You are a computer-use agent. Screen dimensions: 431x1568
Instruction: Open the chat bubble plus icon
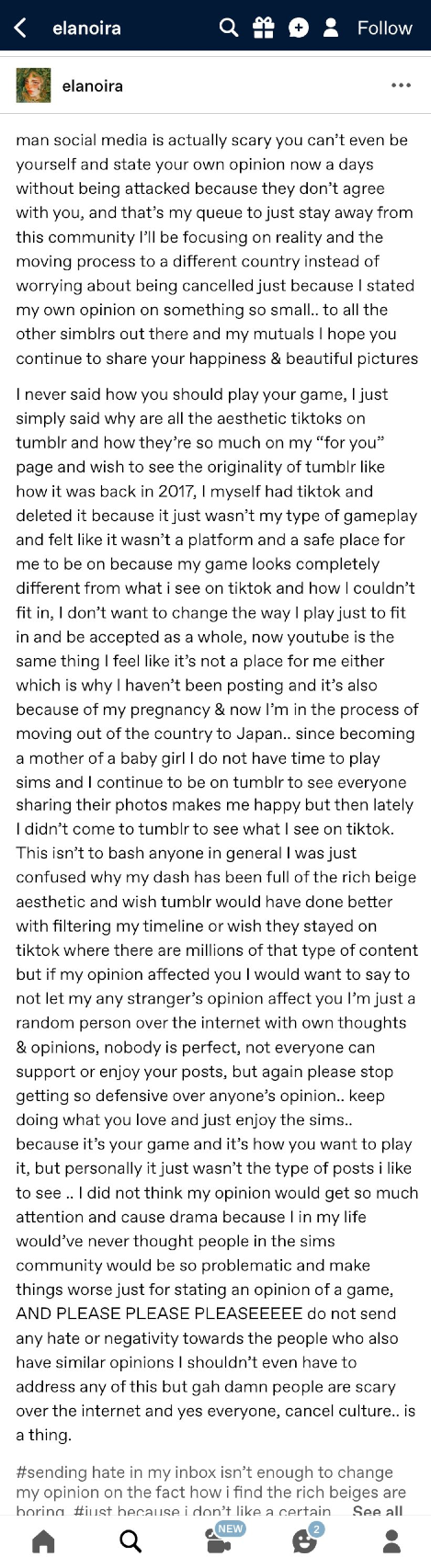coord(298,28)
